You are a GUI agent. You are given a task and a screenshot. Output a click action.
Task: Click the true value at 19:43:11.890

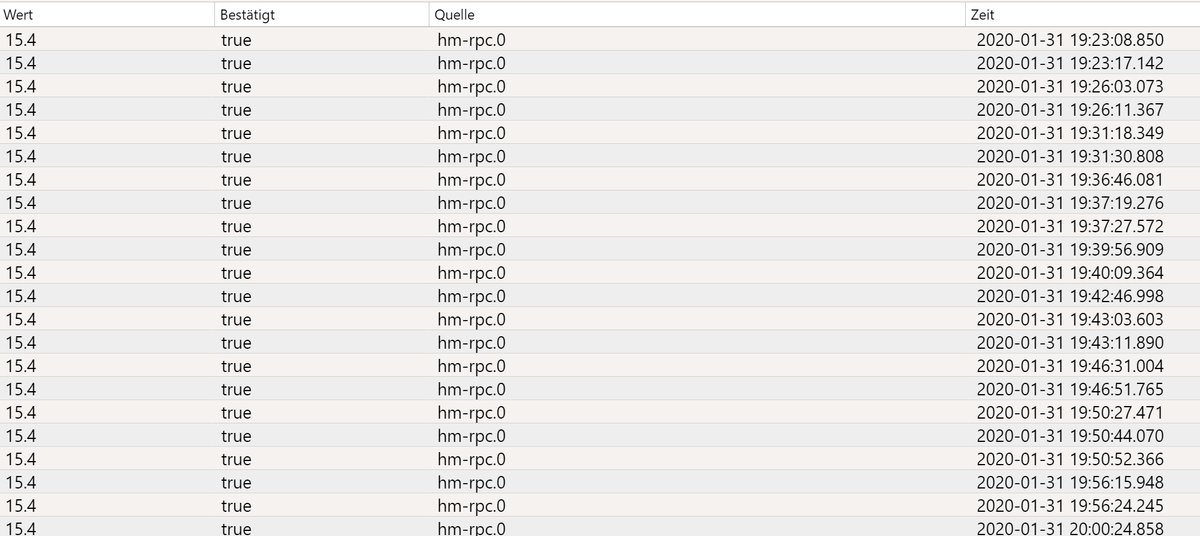[236, 343]
